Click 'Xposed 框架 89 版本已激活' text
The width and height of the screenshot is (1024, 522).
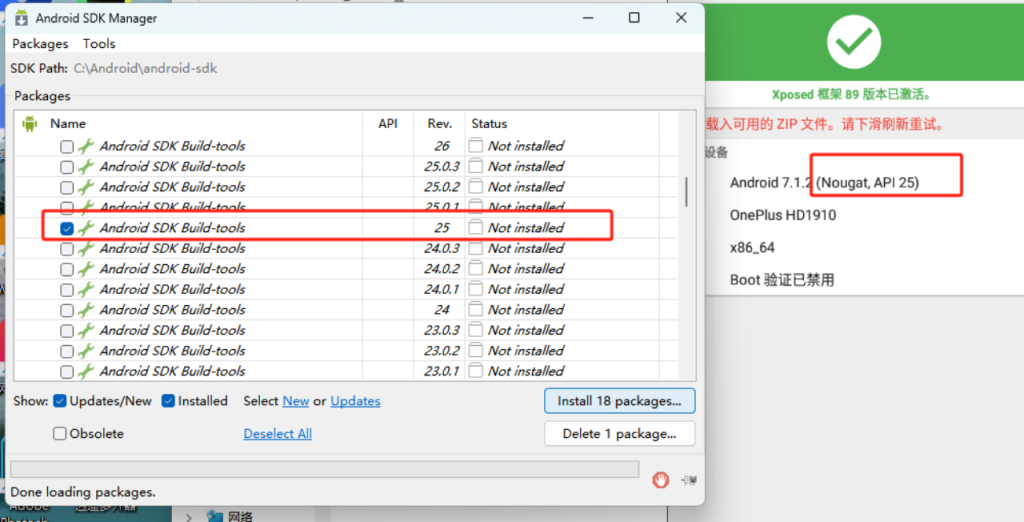852,95
